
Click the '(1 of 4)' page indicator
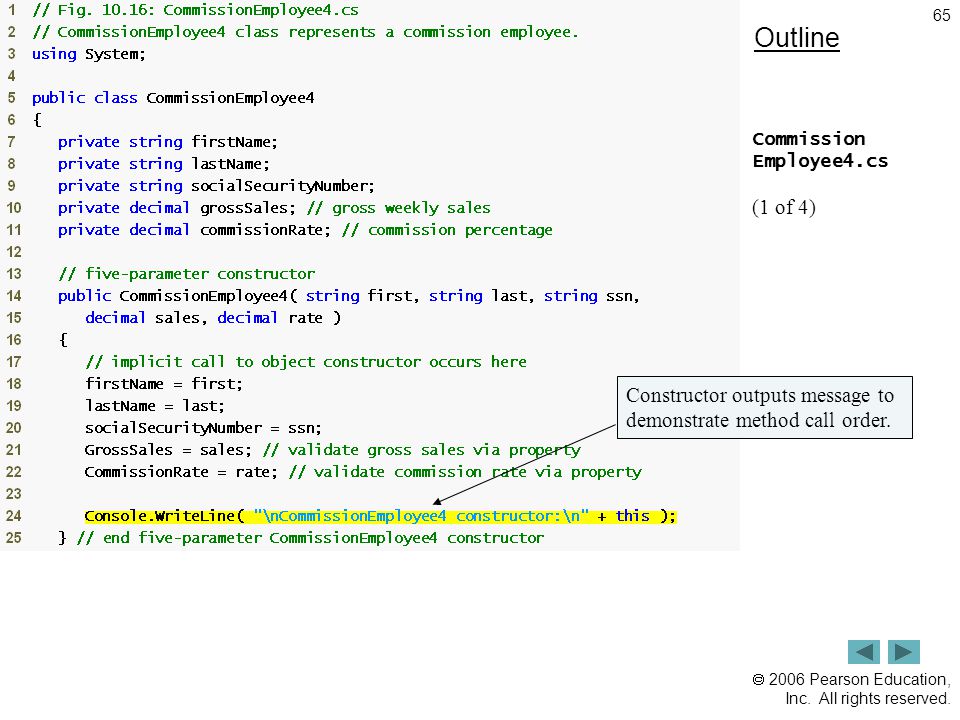784,208
